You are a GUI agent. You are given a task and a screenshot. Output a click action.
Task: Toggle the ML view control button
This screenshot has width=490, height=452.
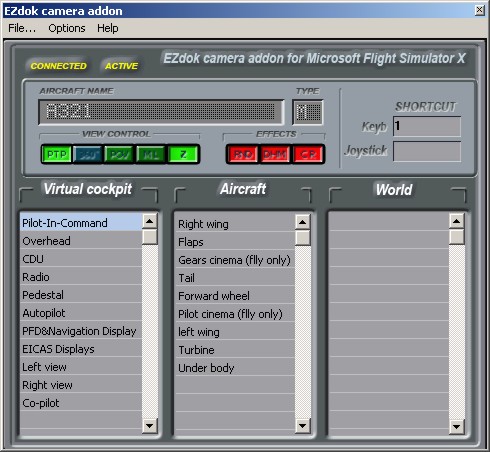coord(151,154)
